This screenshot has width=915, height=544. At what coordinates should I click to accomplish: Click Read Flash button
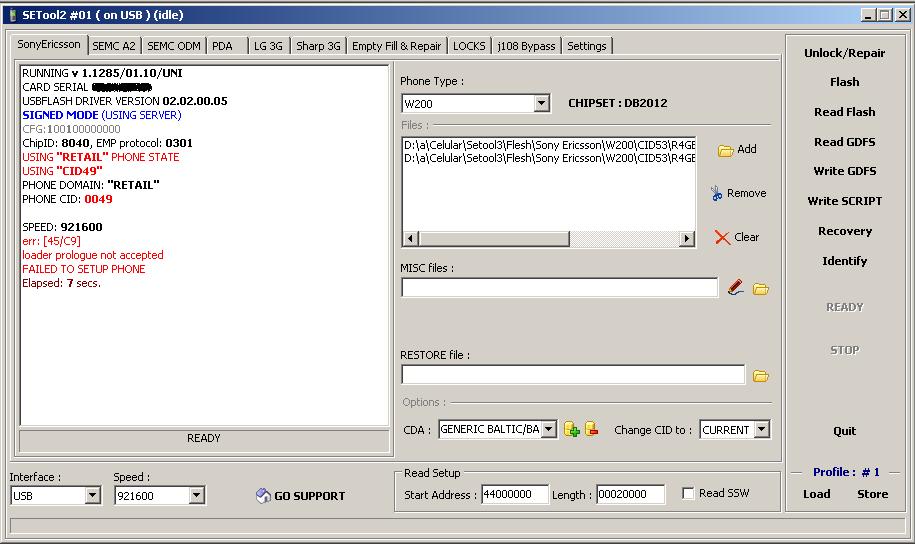(x=844, y=112)
